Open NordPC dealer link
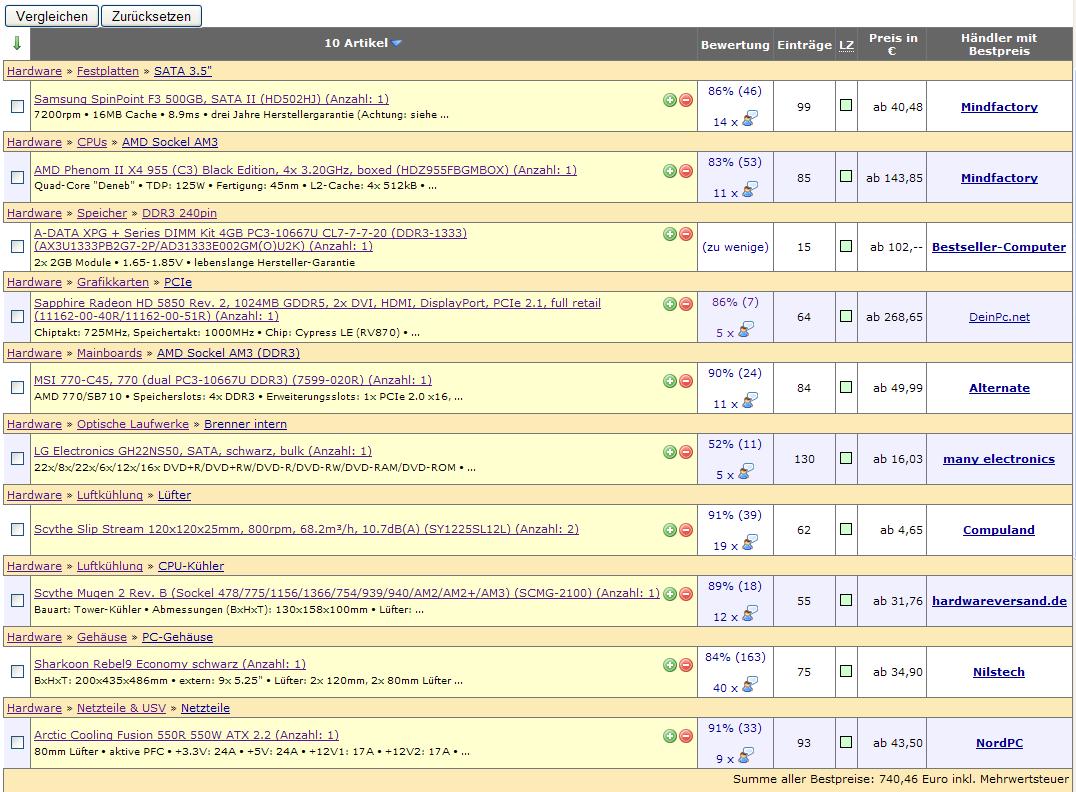Viewport: 1076px width, 792px height. pos(999,743)
